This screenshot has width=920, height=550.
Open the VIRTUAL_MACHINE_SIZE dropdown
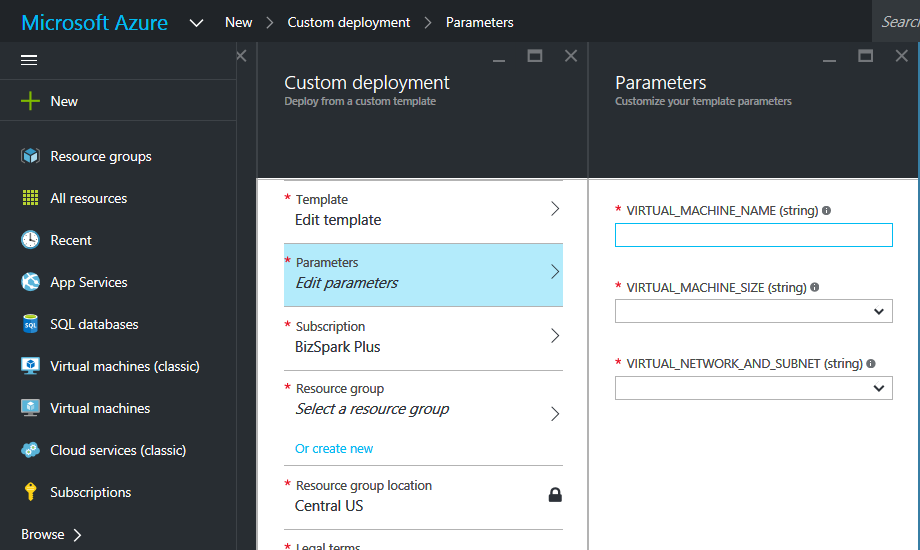[x=753, y=311]
